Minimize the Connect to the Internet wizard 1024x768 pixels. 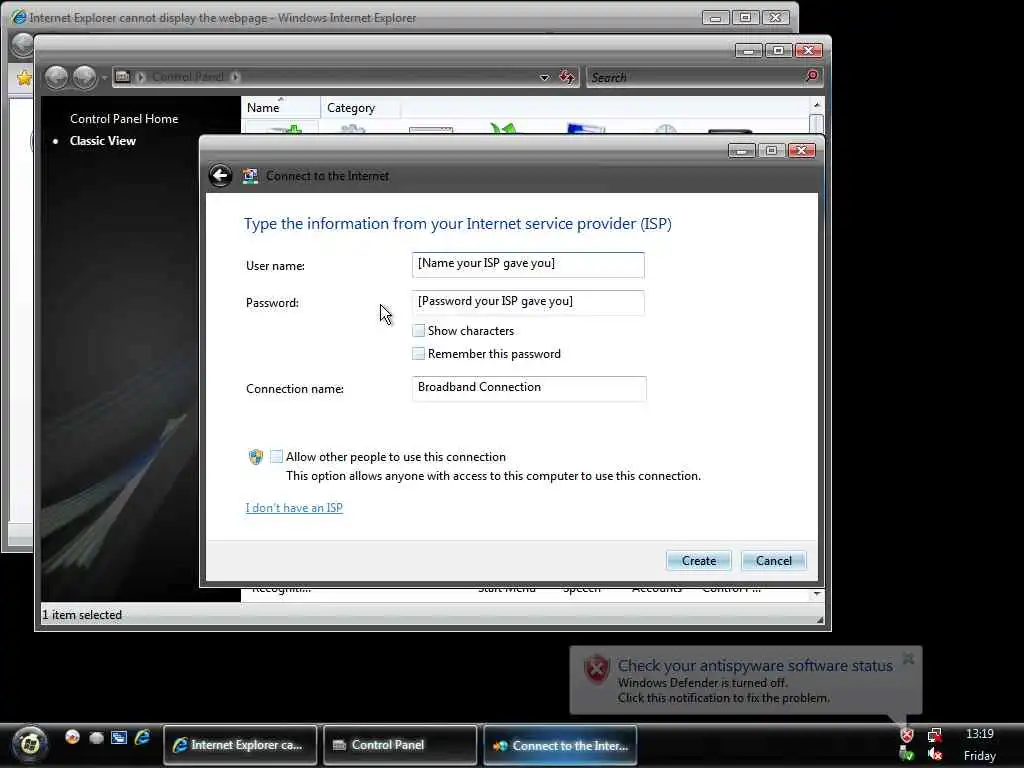(x=741, y=151)
